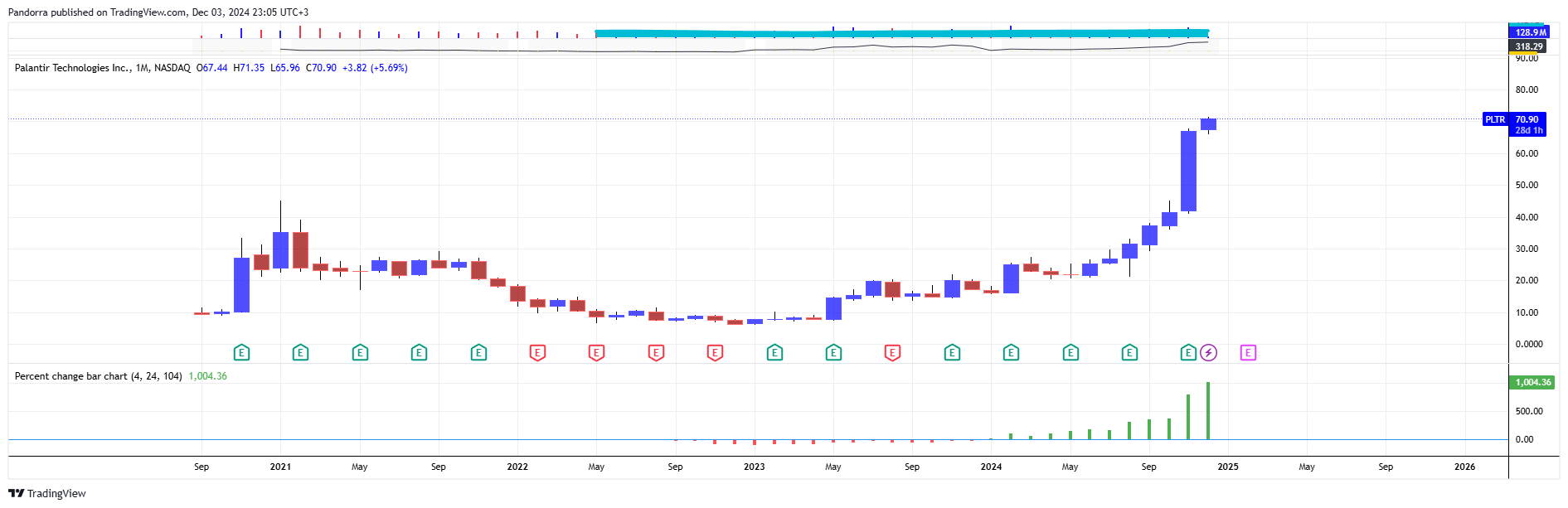
Task: Select the August 2024 green earnings marker
Action: [x=1129, y=353]
